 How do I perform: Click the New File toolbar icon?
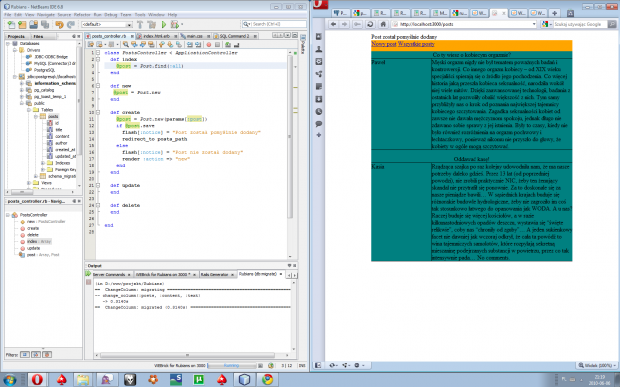(x=11, y=25)
